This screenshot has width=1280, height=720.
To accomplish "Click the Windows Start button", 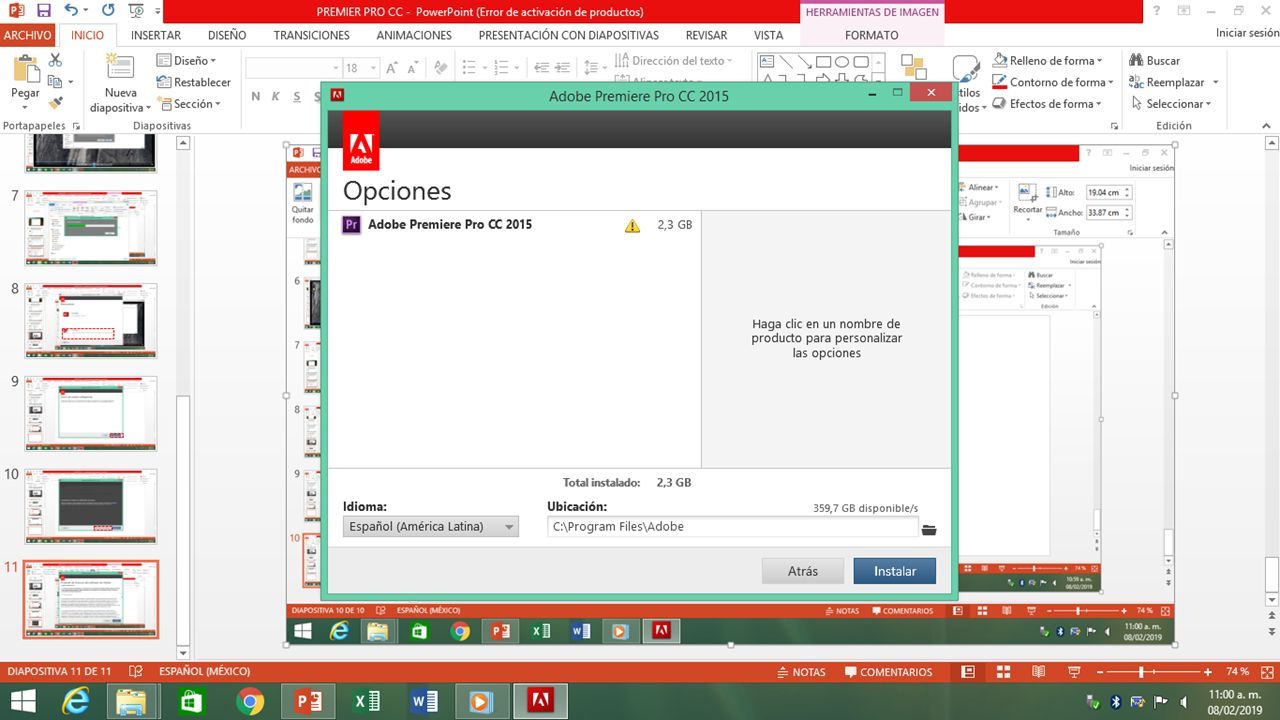I will (22, 702).
